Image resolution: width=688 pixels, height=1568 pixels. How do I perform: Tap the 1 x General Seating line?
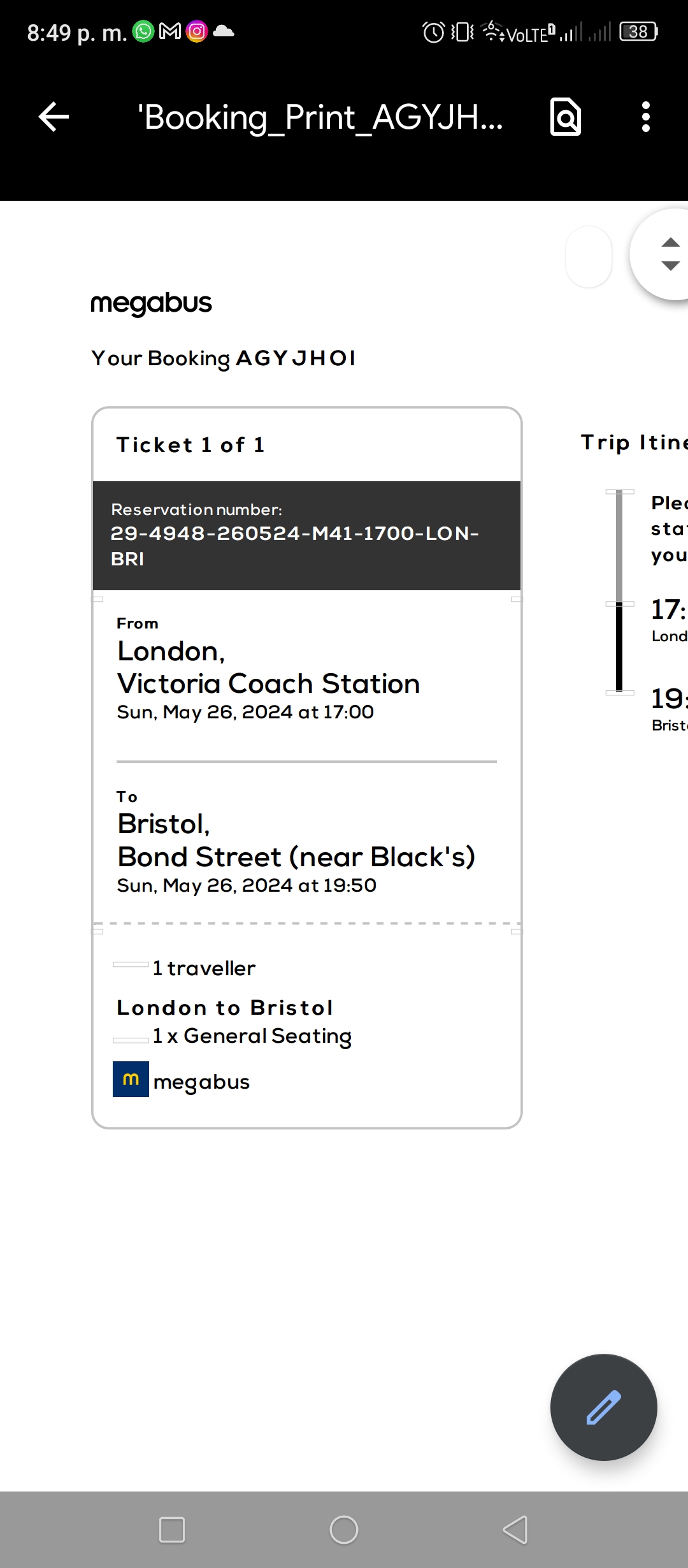click(x=252, y=1036)
